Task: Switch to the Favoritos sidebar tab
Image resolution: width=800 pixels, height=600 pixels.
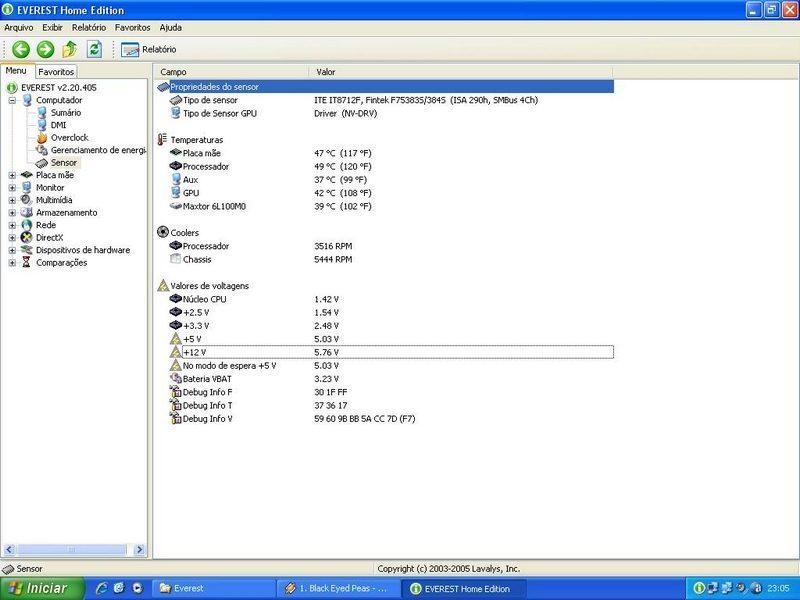Action: point(56,72)
